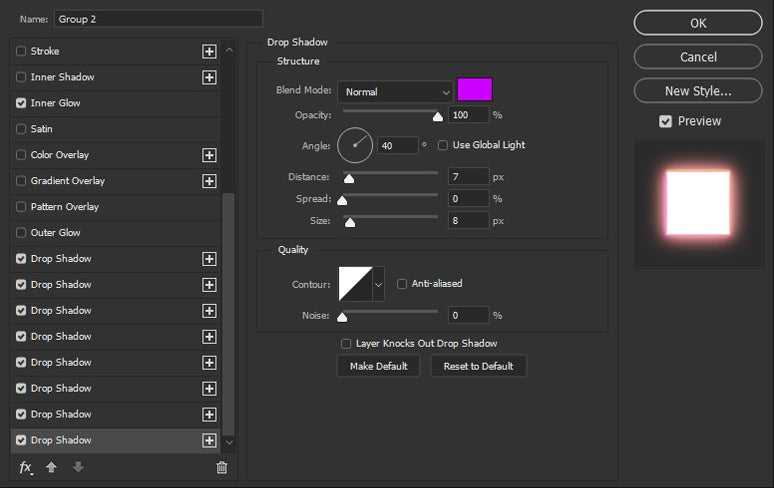Click the Spread value field
This screenshot has width=774, height=488.
pos(468,199)
